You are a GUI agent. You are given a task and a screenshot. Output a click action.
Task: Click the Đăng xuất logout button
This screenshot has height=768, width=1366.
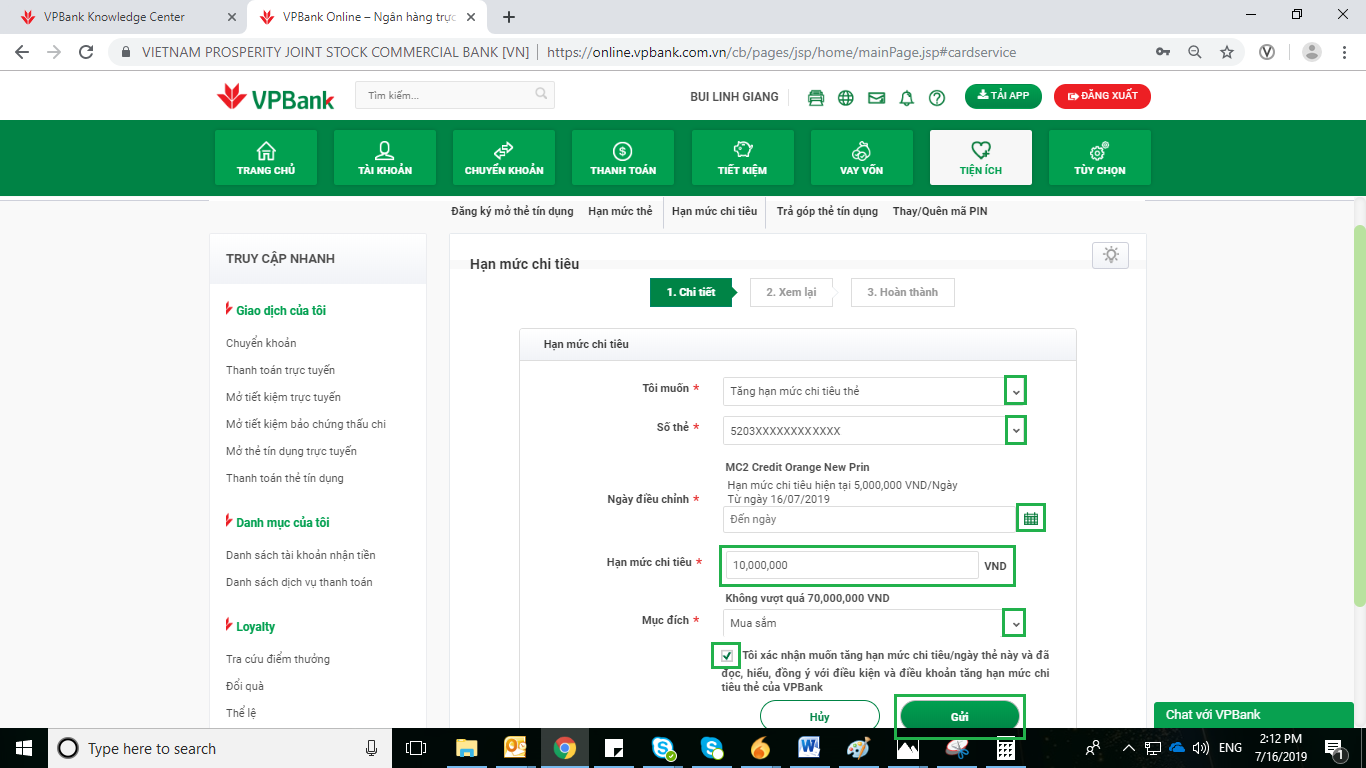[x=1102, y=96]
